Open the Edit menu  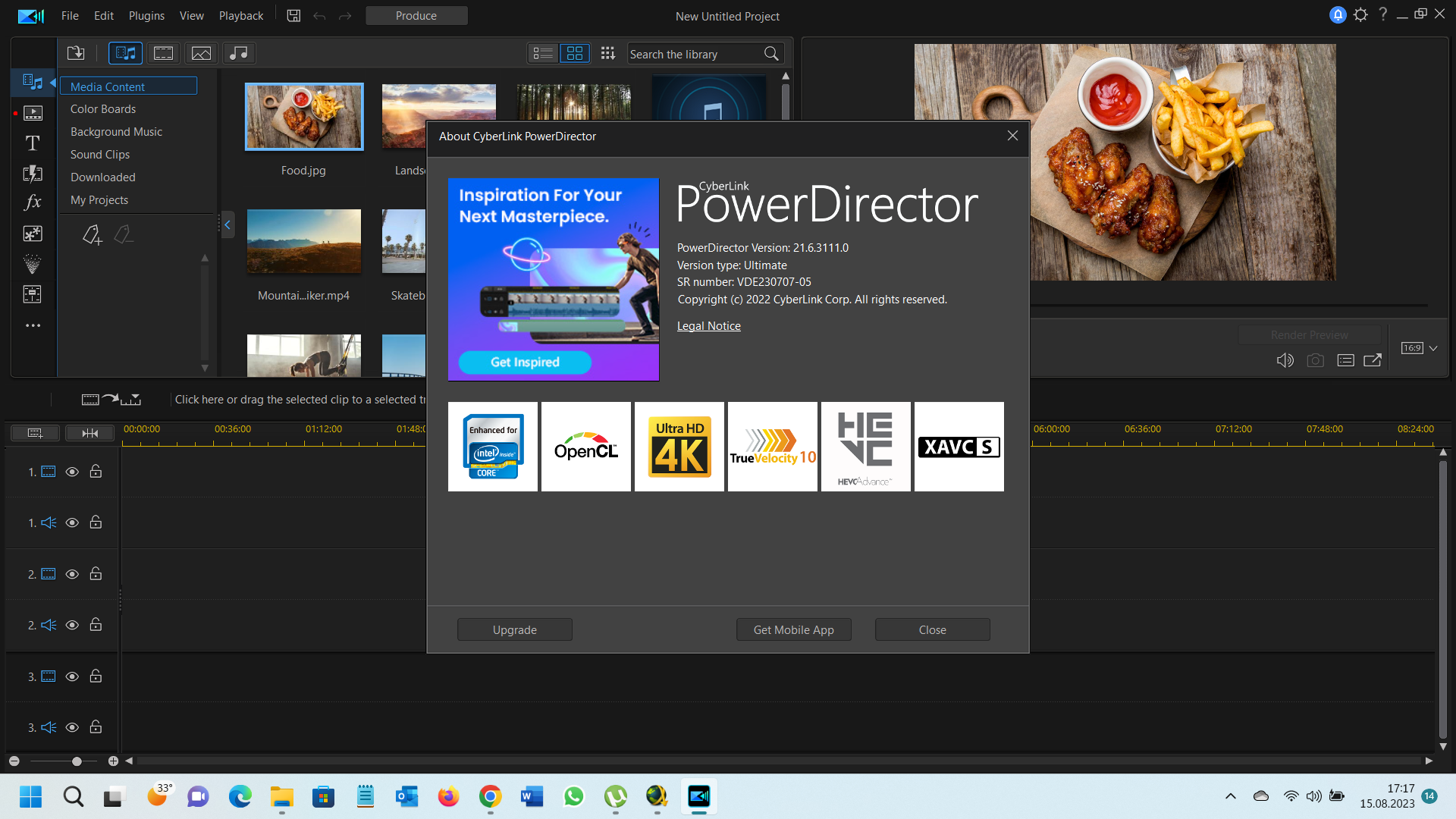104,16
